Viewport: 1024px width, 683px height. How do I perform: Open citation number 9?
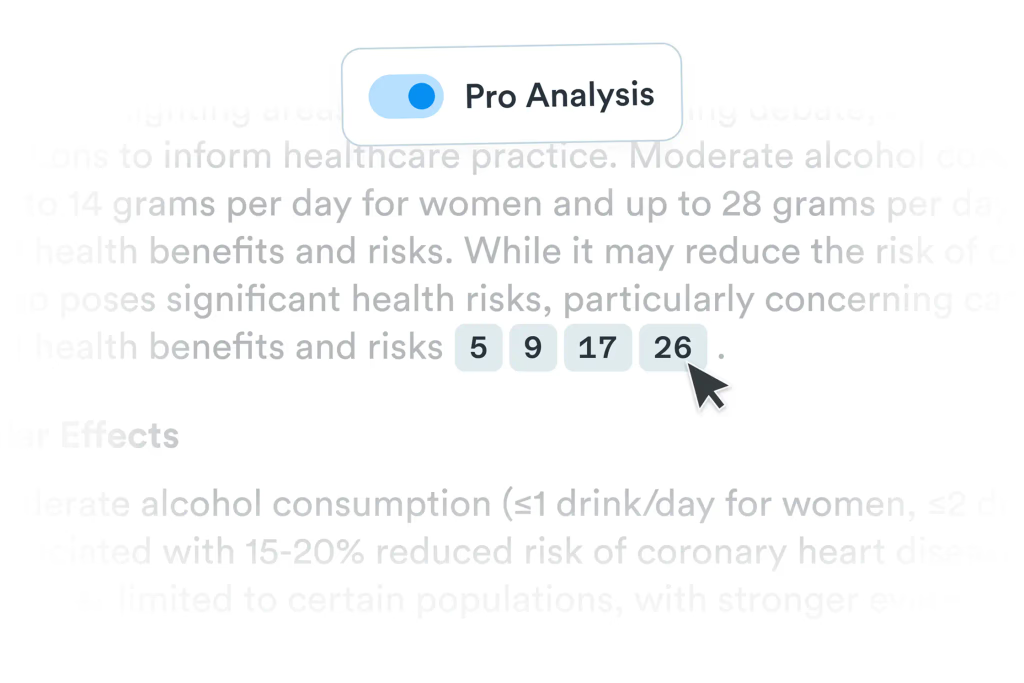(x=533, y=347)
